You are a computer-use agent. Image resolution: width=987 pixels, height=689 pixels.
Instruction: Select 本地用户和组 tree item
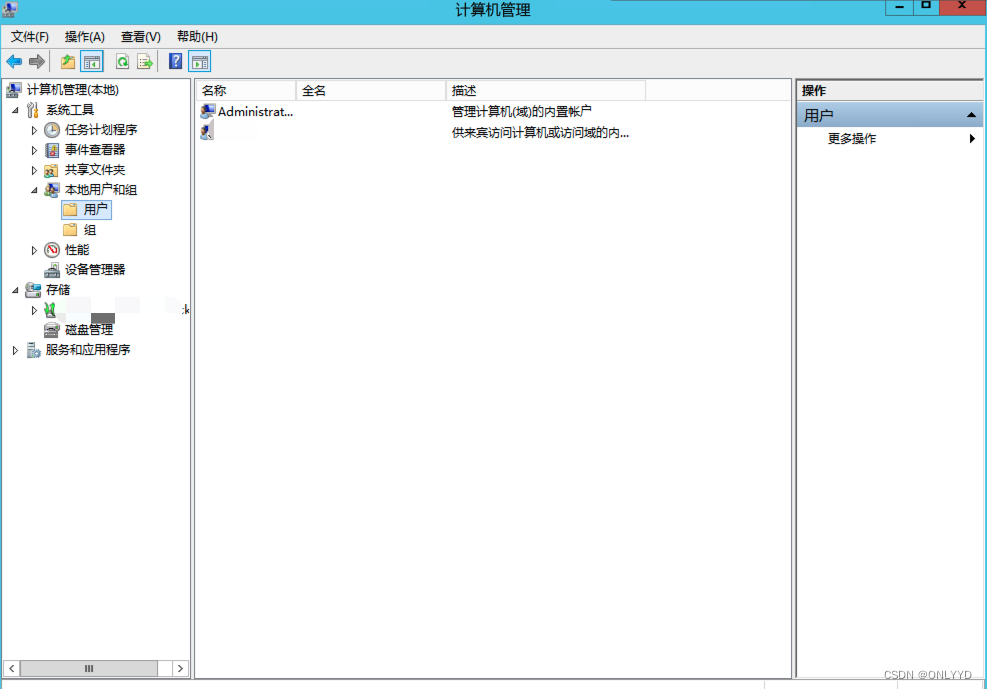(101, 190)
